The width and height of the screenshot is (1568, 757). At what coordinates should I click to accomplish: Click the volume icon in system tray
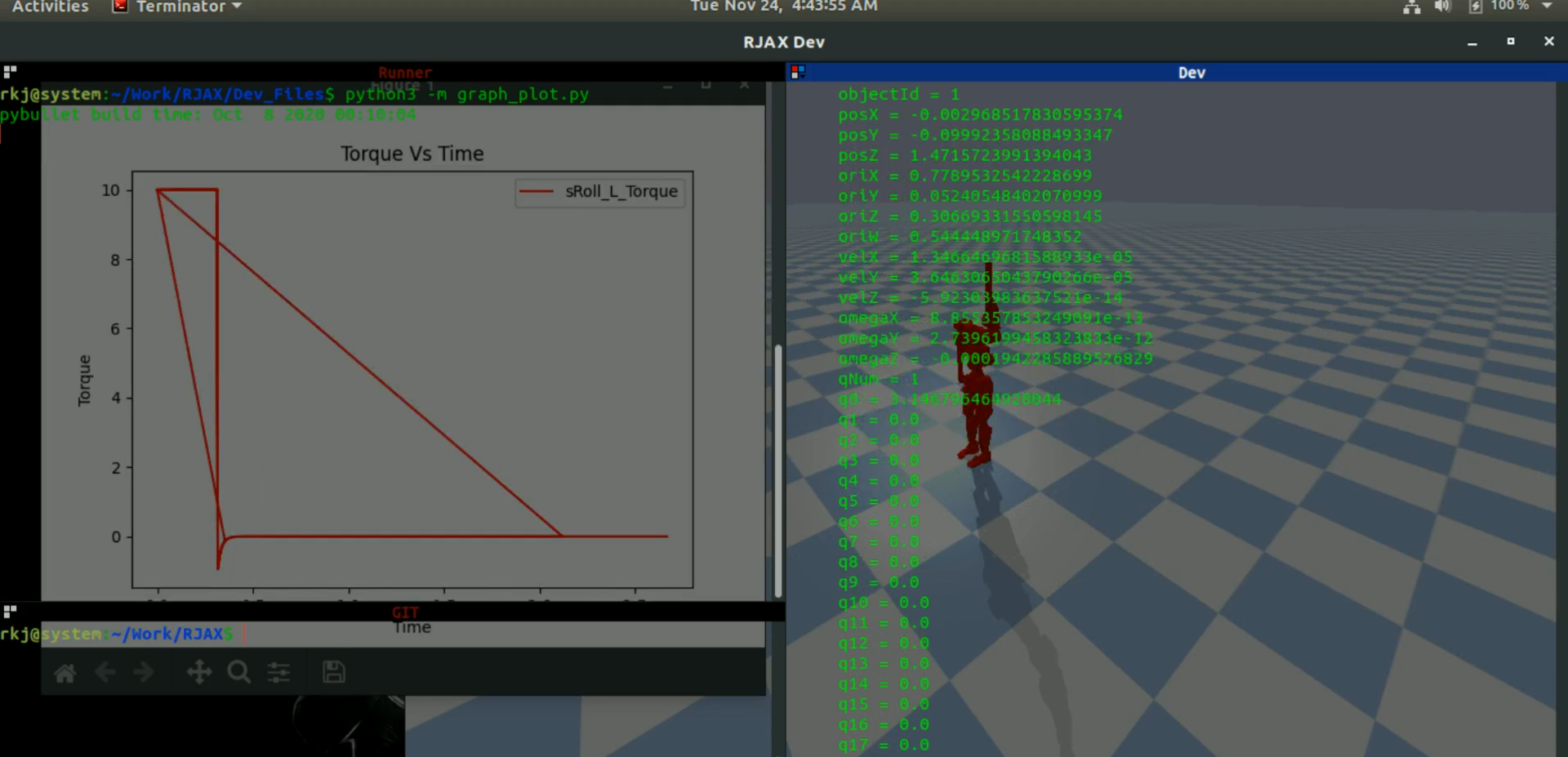(1442, 6)
